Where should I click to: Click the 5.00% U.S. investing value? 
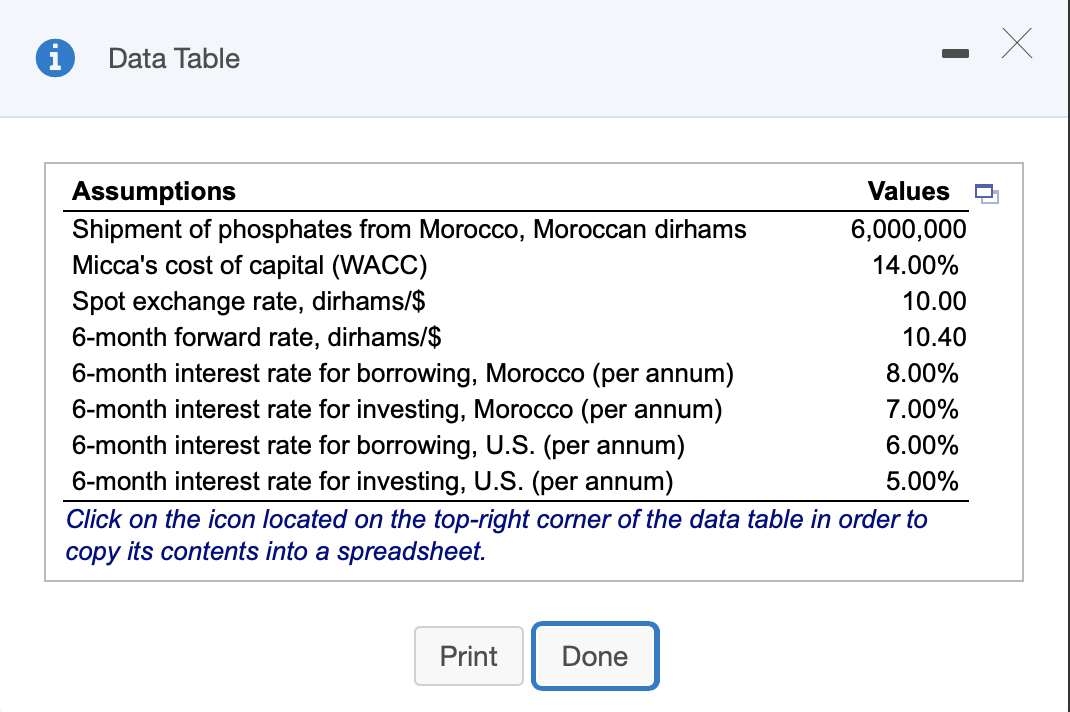(922, 481)
